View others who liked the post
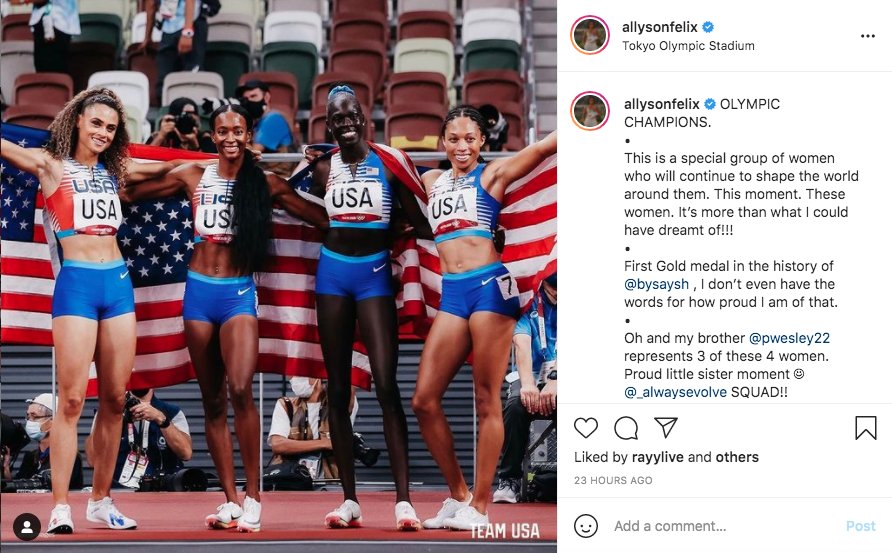The height and width of the screenshot is (553, 892). click(x=737, y=457)
